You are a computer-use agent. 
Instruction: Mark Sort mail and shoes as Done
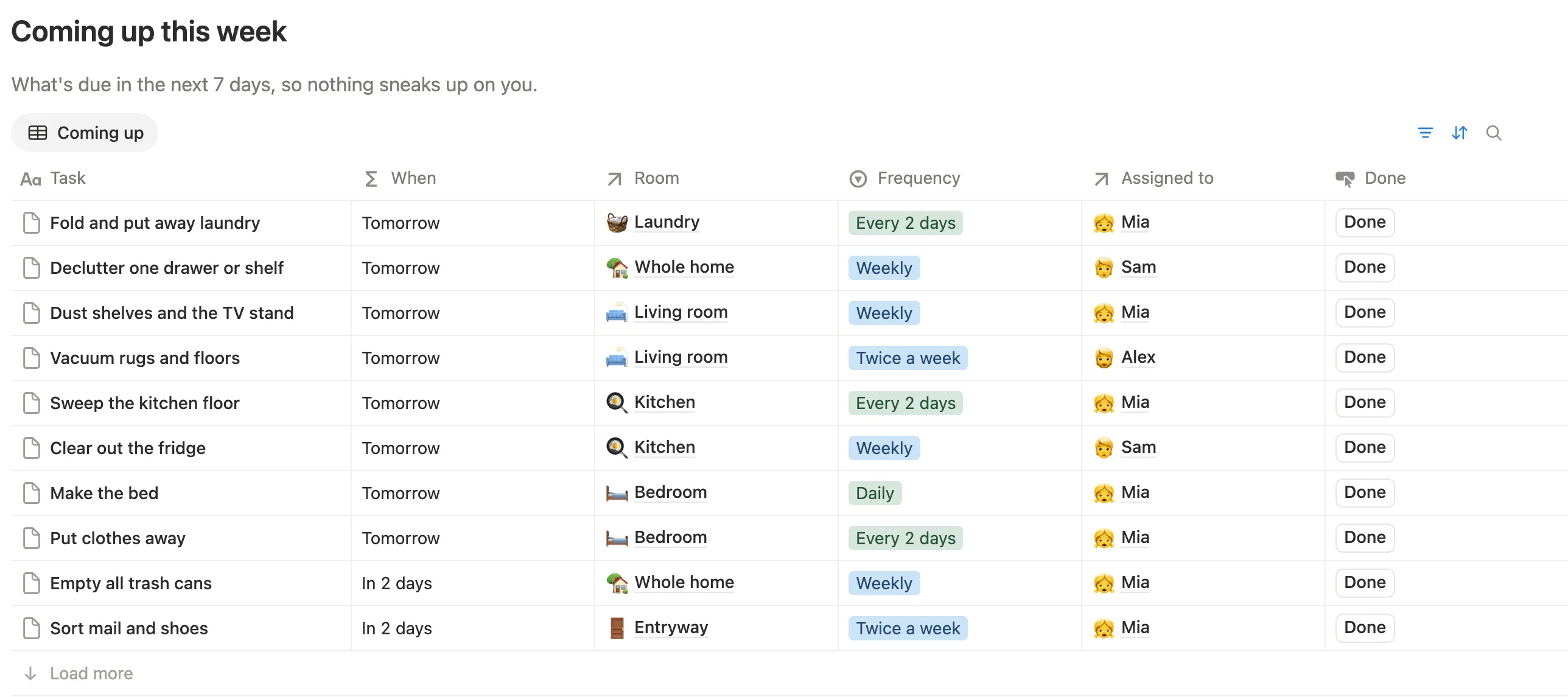pyautogui.click(x=1365, y=628)
